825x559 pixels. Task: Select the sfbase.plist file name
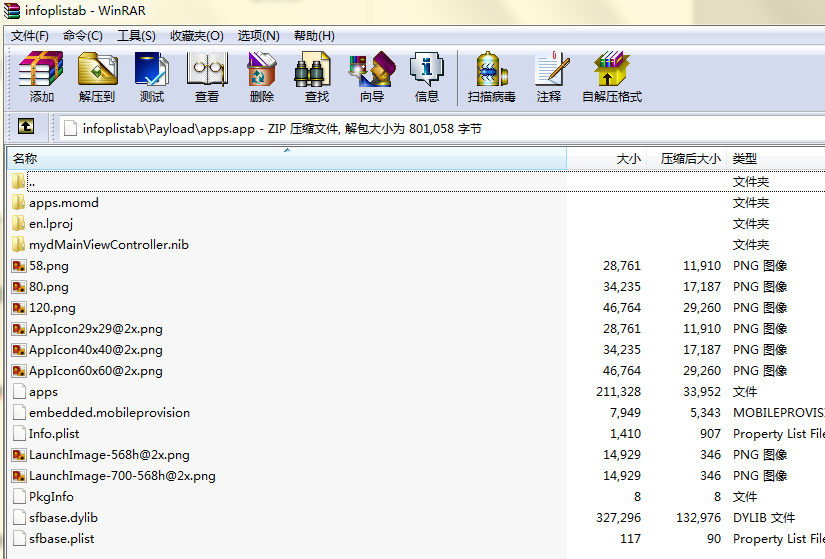(x=62, y=538)
